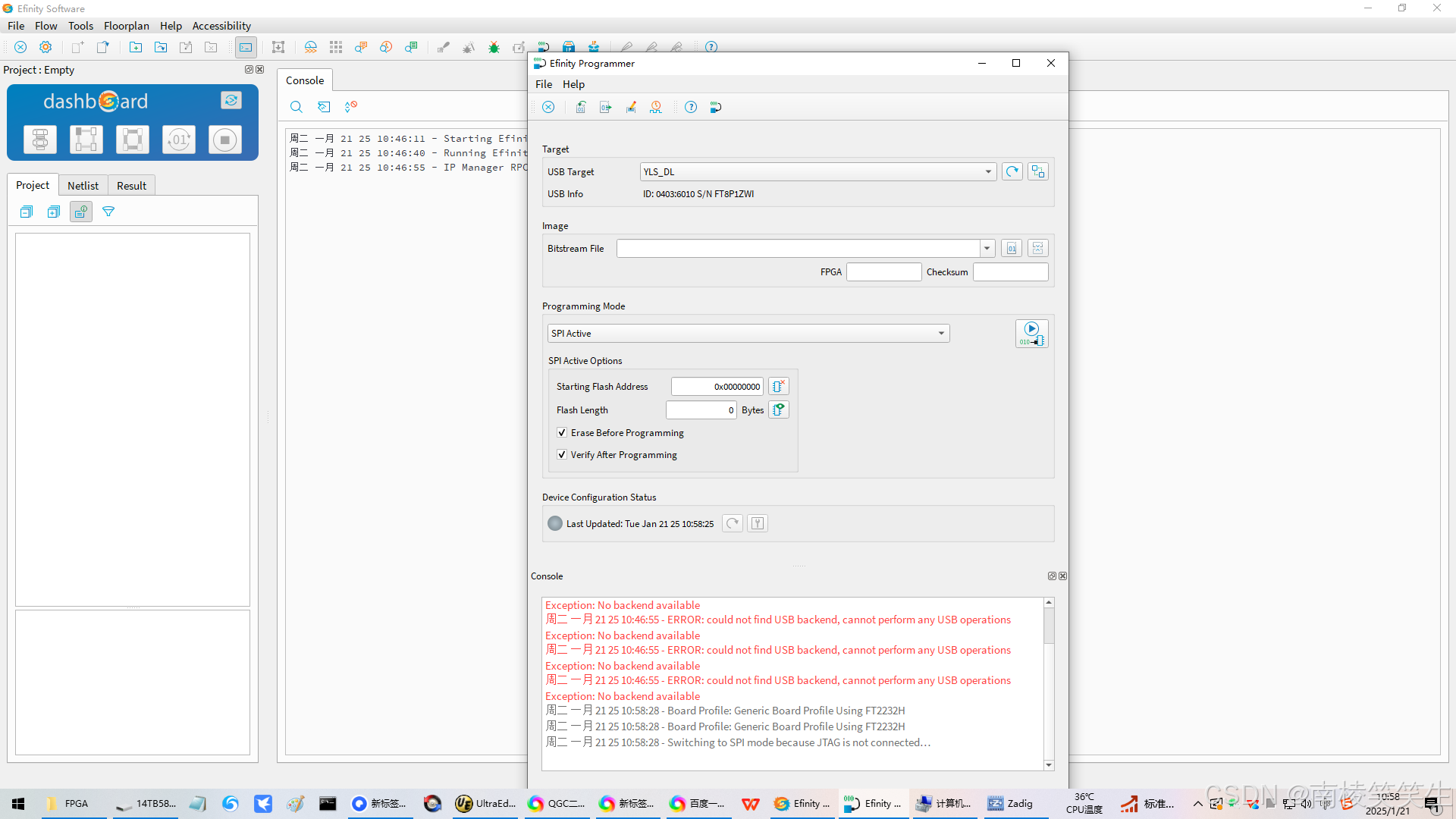The image size is (1456, 819).
Task: Uncheck Erase Before Programming
Action: click(x=562, y=432)
